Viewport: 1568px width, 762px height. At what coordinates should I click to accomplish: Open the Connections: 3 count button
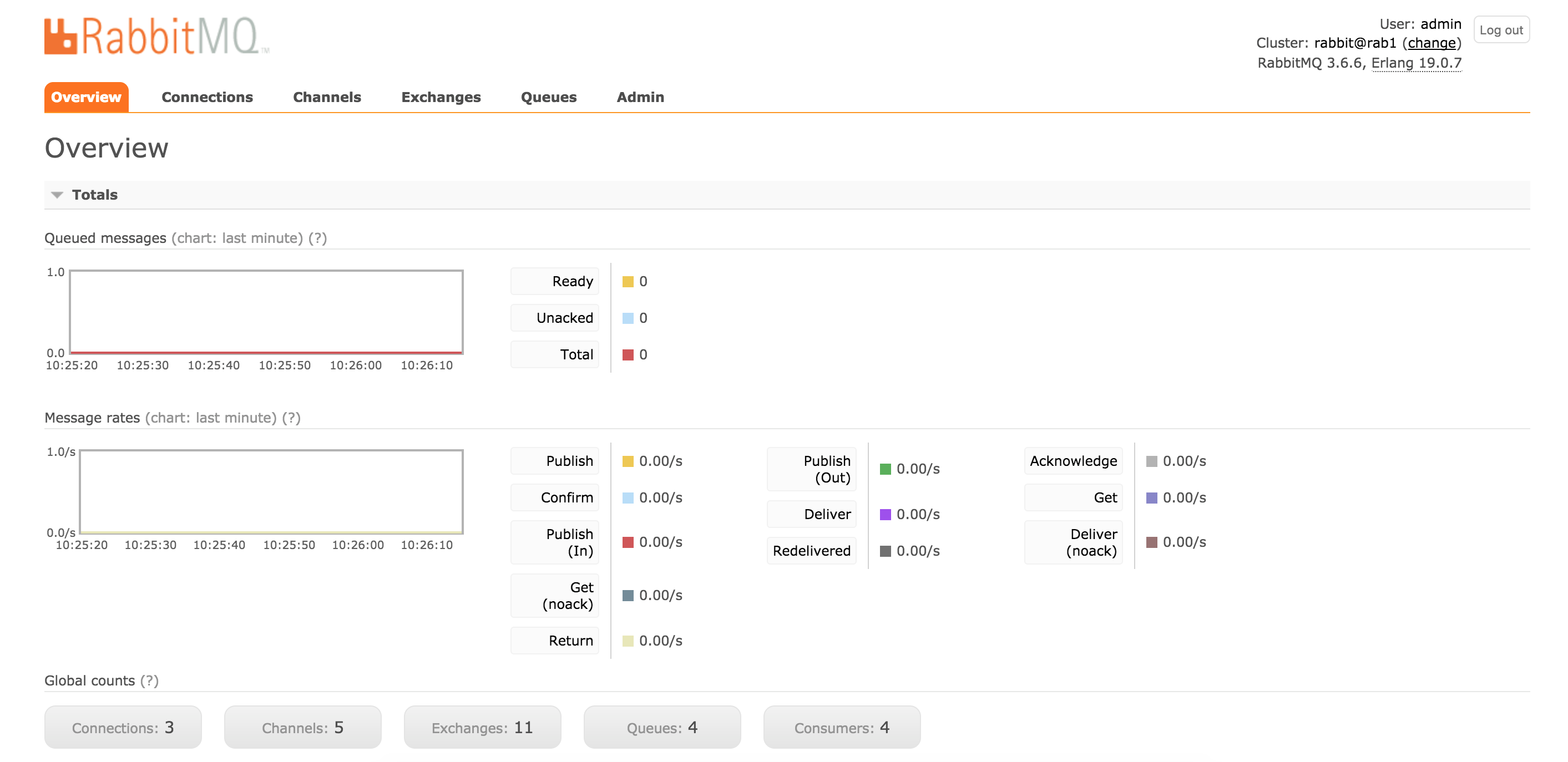123,727
